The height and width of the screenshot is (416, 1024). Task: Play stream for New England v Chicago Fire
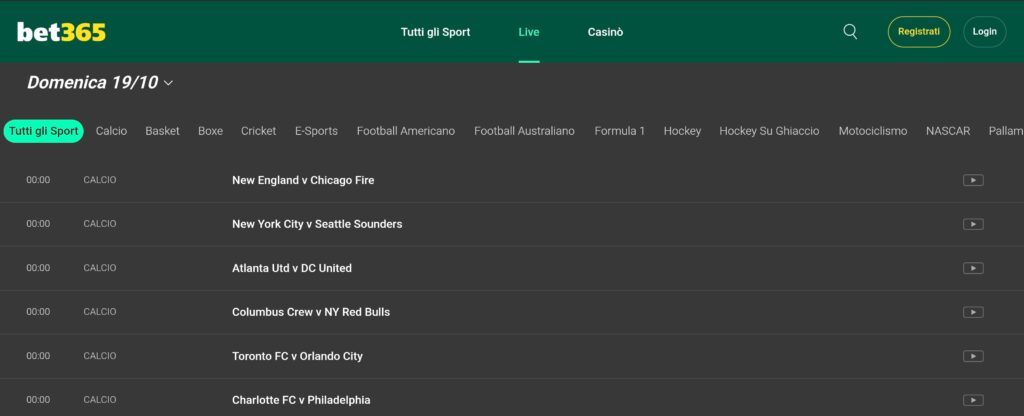(973, 180)
